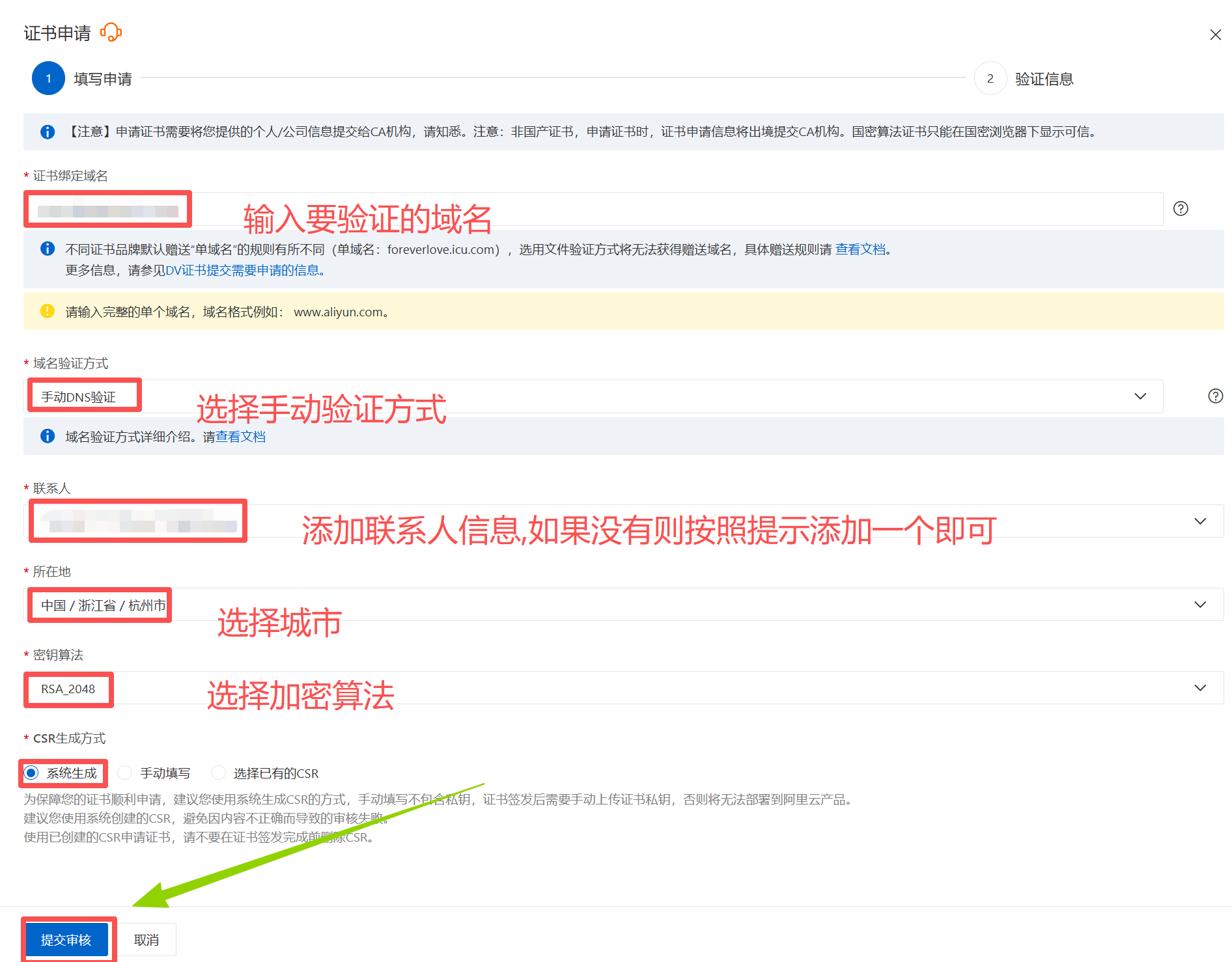The image size is (1232, 962).
Task: Click info icon beside verification method intro
Action: pos(48,436)
